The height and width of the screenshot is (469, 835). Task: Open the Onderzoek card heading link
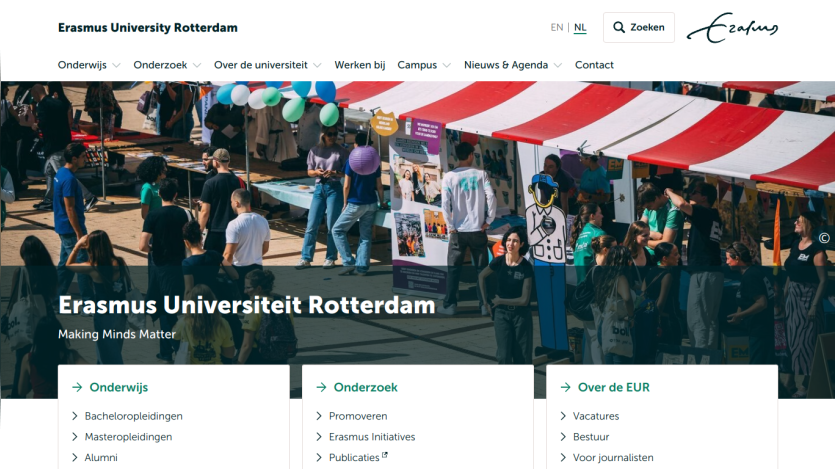(x=365, y=387)
